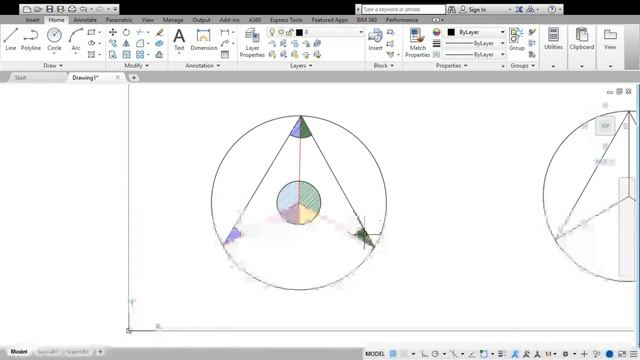Select the Explode tool in Modify panel
Image resolution: width=640 pixels, height=360 pixels.
point(160,43)
